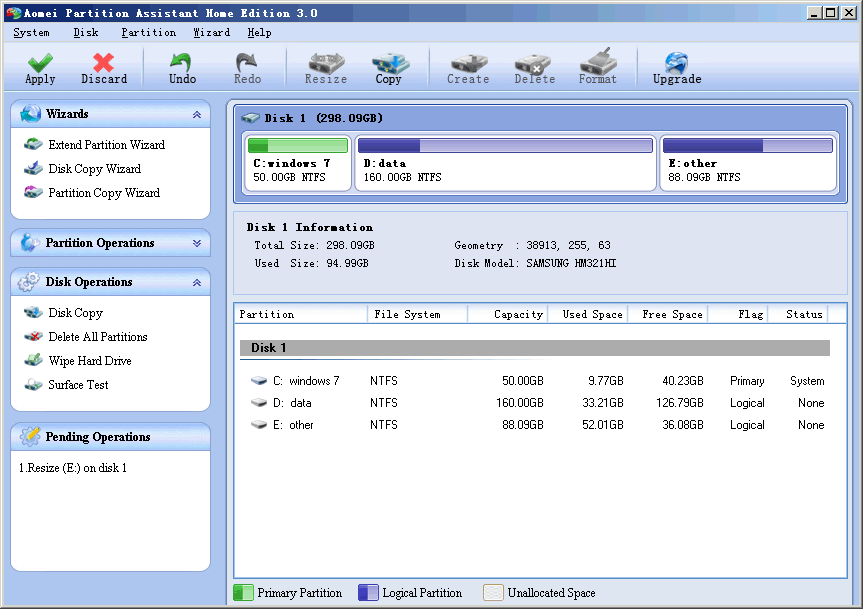Select pending item Resize (E:) on disk 1

73,468
